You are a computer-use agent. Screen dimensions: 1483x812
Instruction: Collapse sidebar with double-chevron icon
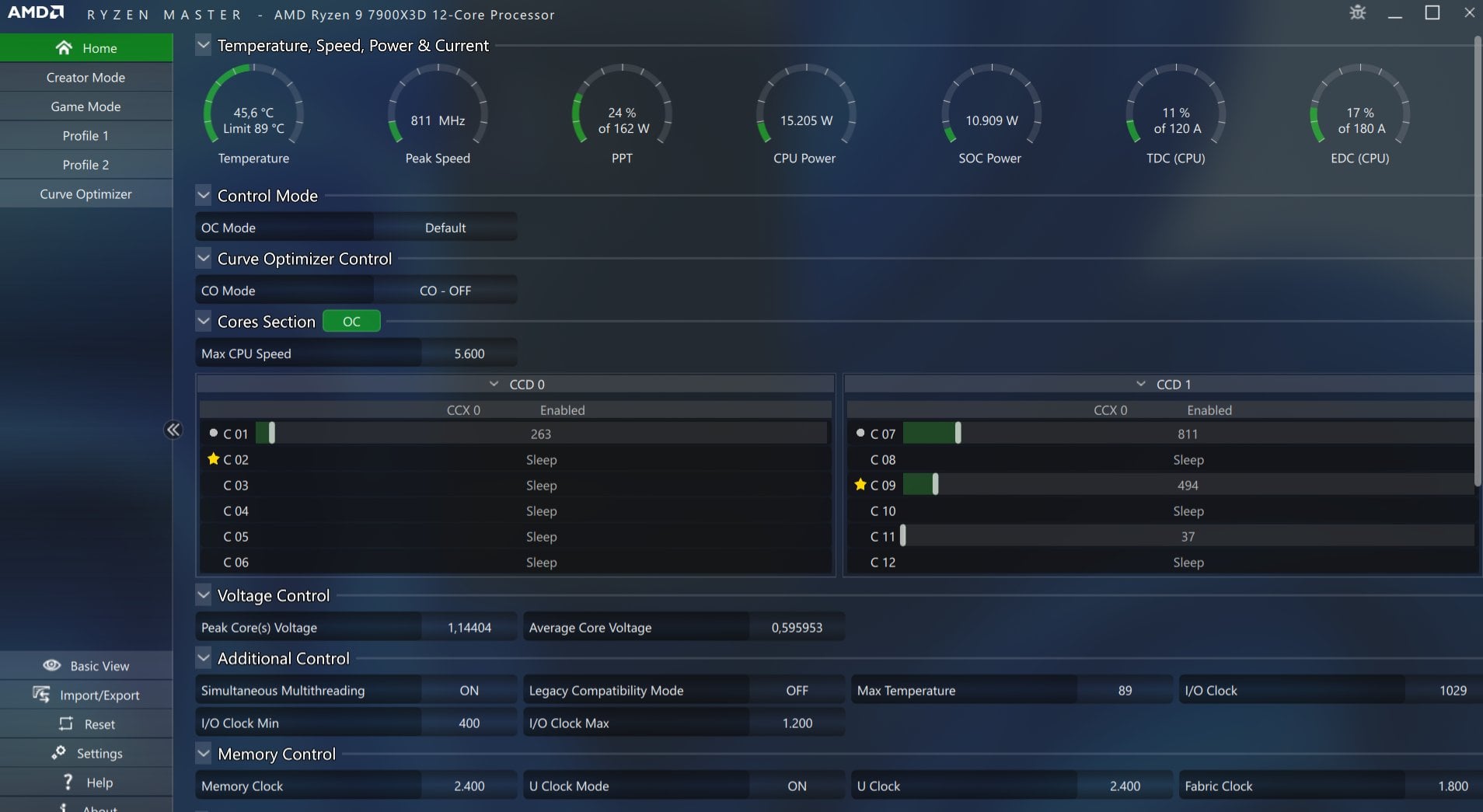(x=173, y=430)
